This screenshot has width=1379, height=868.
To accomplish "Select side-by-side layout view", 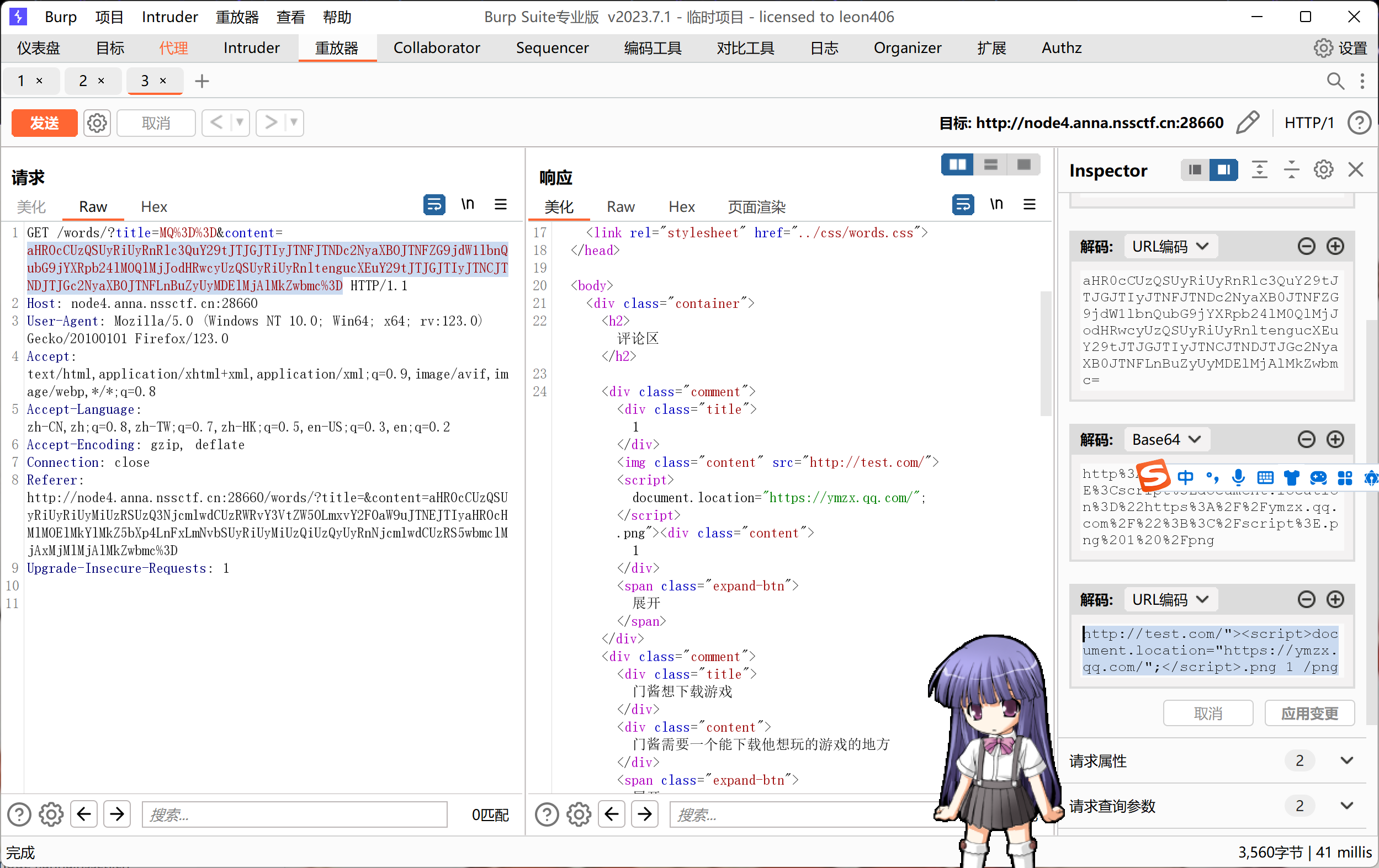I will click(957, 165).
